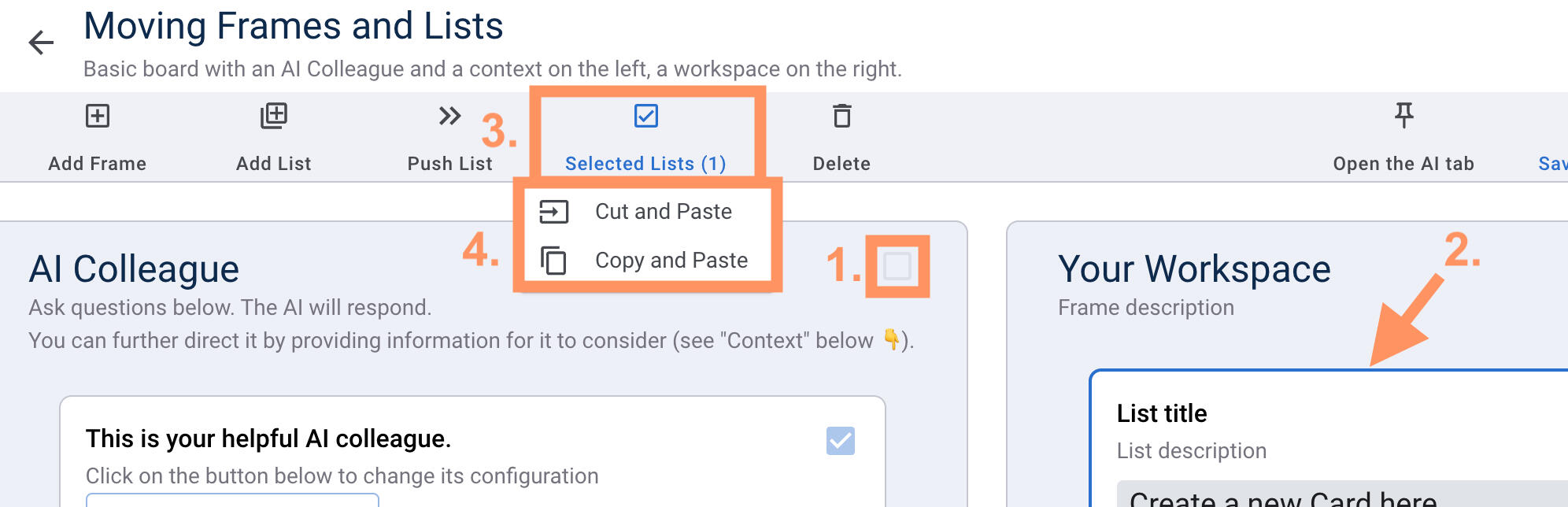Choose Copy and Paste from menu
1568x507 pixels.
coord(671,261)
